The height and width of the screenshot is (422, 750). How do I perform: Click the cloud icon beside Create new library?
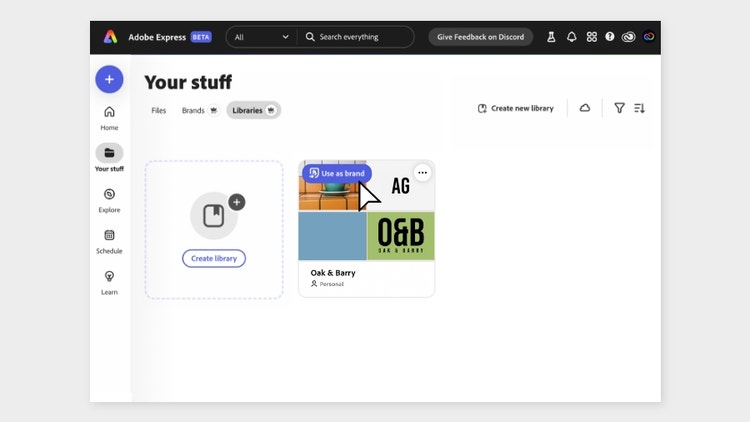585,108
